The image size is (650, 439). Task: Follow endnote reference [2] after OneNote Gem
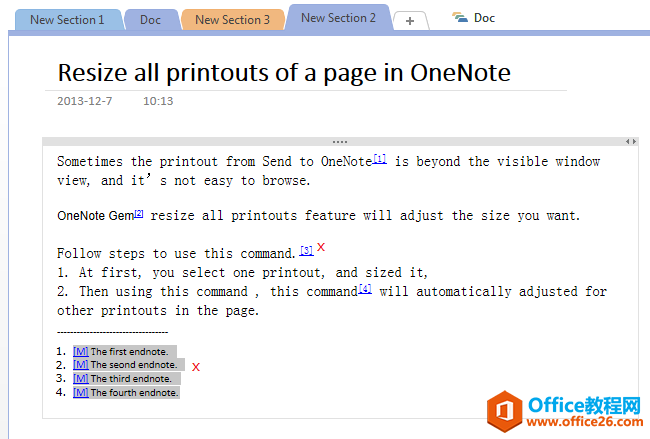pos(139,214)
